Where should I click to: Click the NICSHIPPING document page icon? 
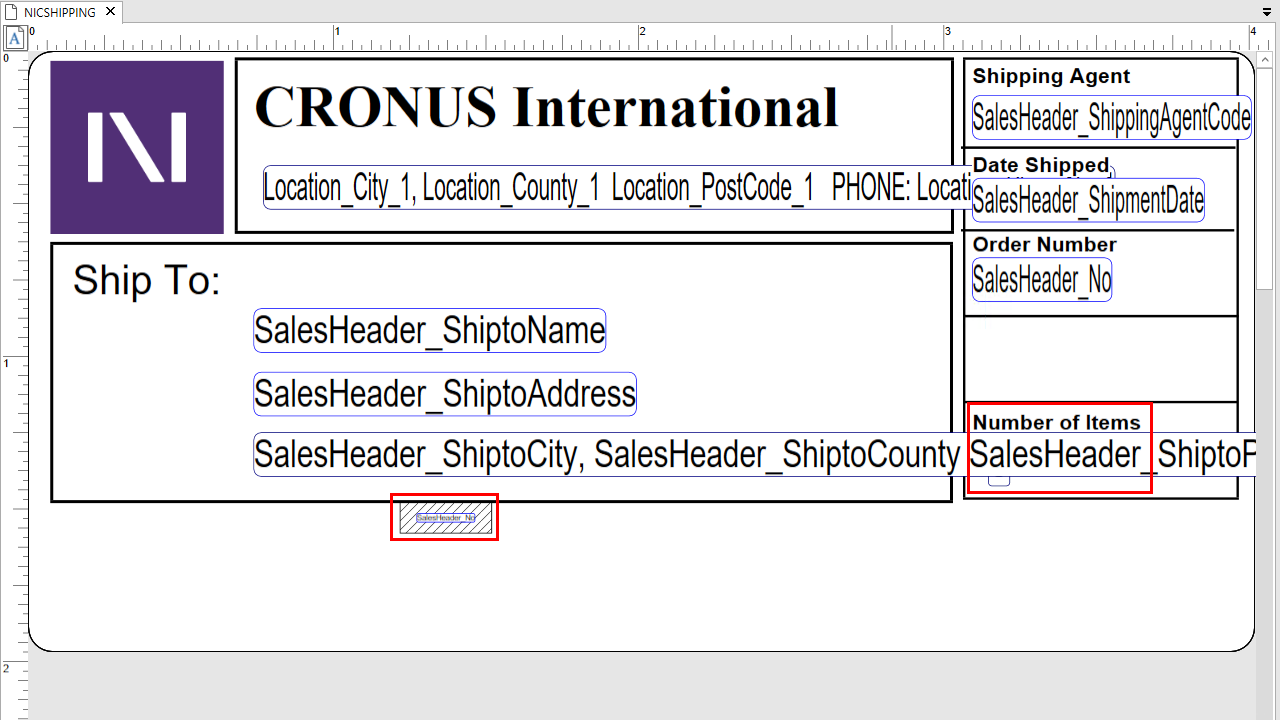coord(11,12)
